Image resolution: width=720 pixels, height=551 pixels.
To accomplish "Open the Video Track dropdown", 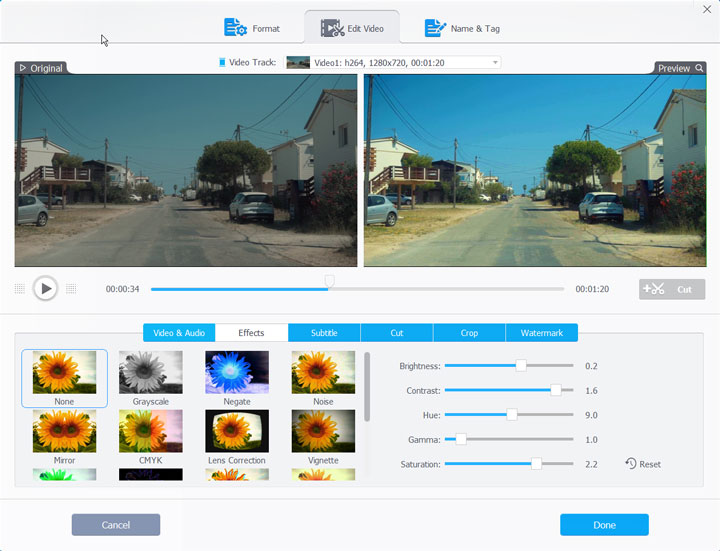I will pos(393,62).
